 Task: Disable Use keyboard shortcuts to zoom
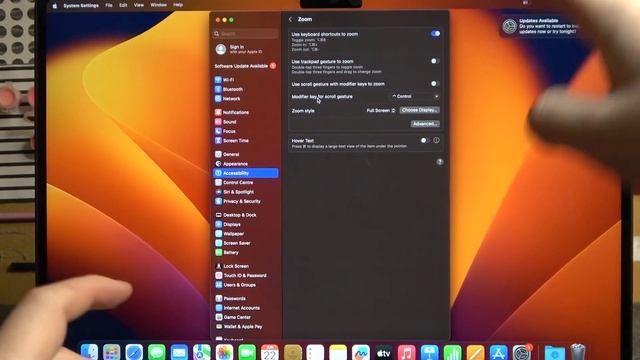[435, 34]
